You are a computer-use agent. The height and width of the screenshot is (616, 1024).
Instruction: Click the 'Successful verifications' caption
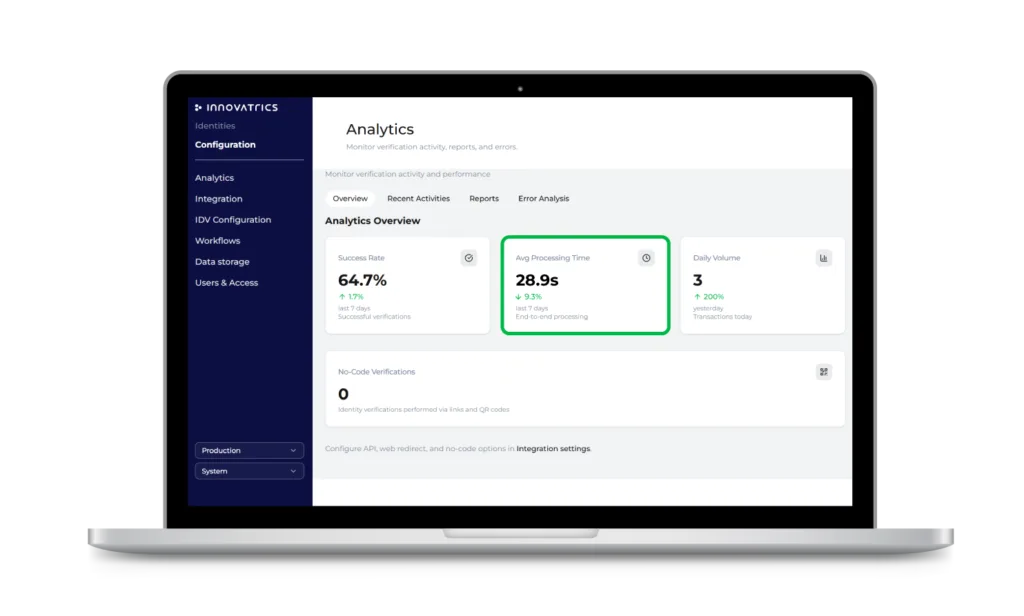(x=374, y=317)
